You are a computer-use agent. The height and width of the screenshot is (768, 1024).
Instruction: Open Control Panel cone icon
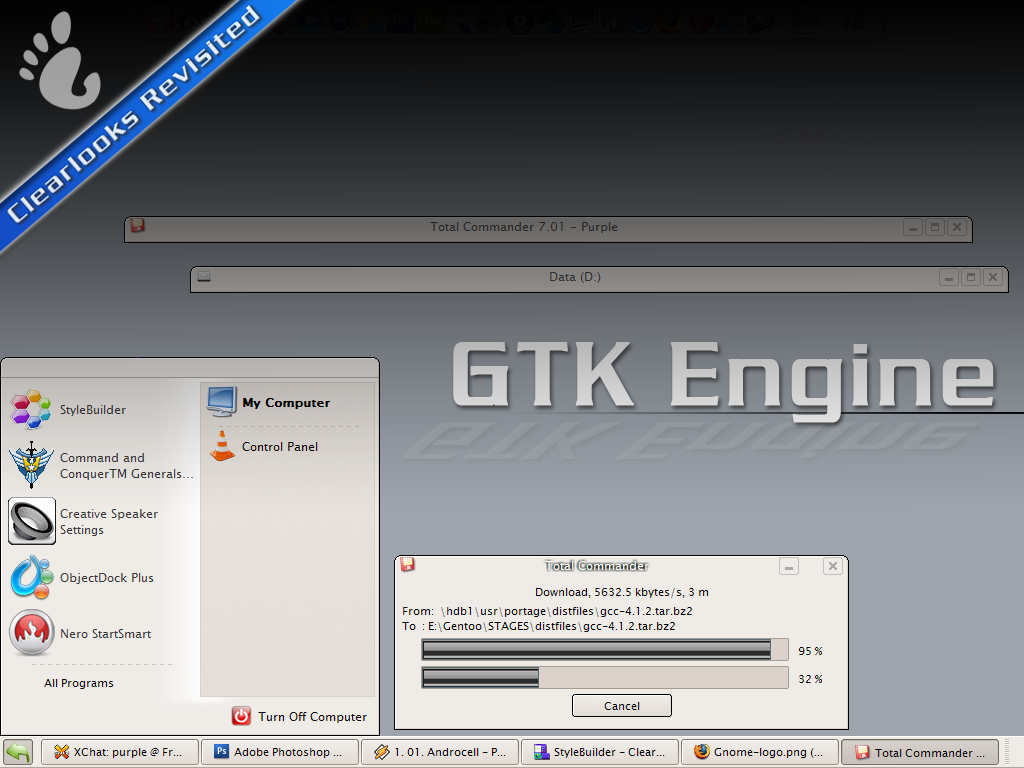(x=222, y=446)
